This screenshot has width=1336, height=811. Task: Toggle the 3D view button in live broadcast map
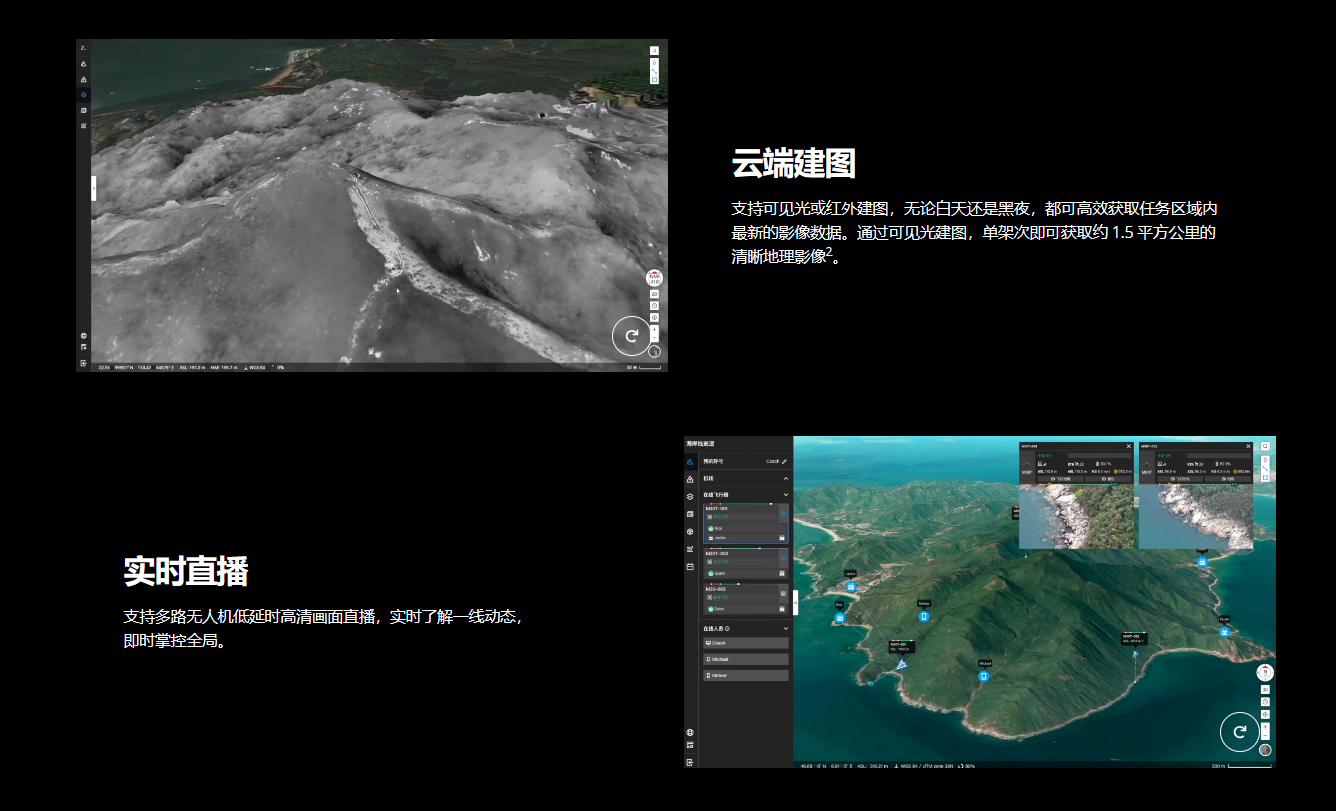[1265, 690]
